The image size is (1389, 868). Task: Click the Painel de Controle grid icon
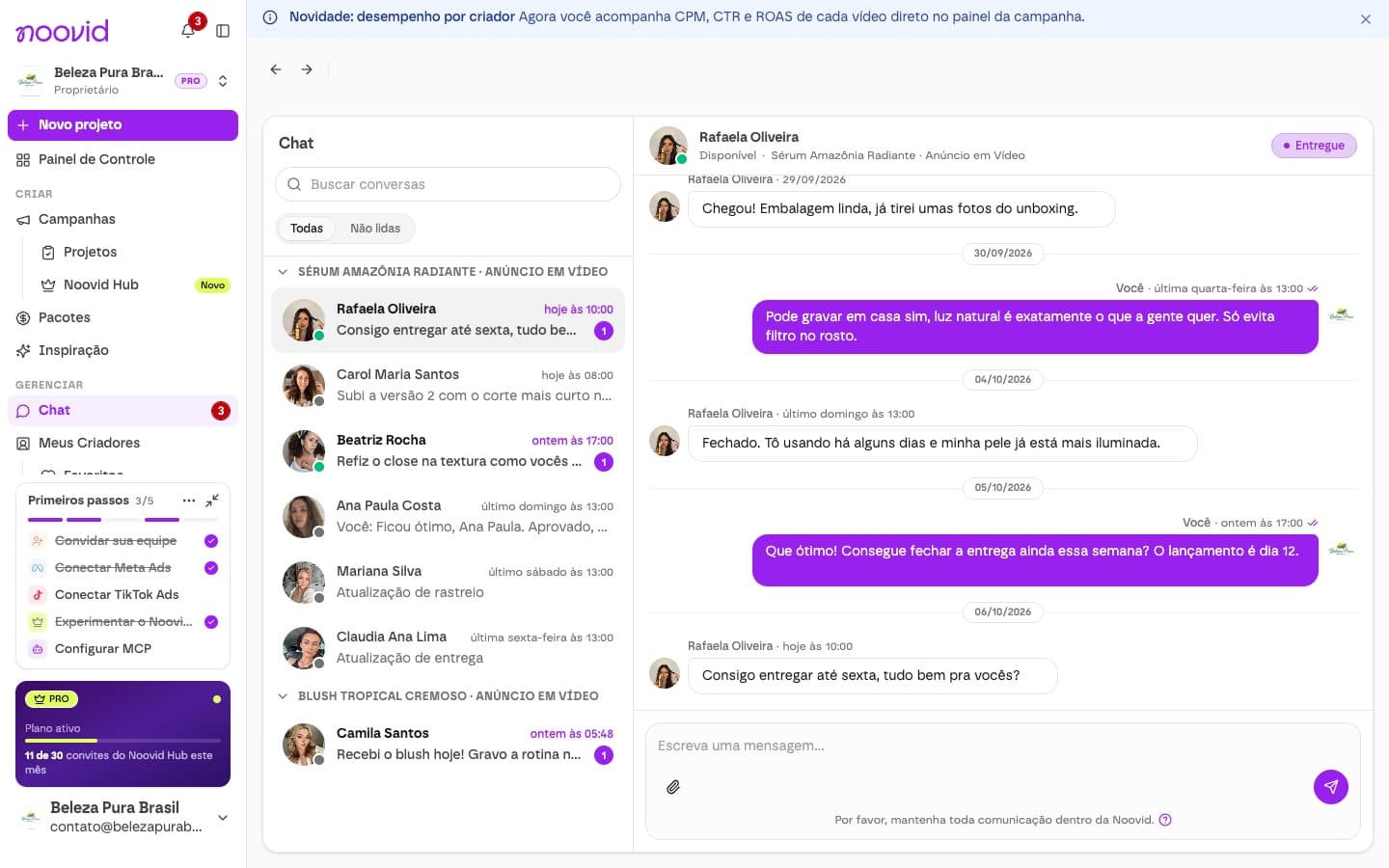(x=23, y=160)
